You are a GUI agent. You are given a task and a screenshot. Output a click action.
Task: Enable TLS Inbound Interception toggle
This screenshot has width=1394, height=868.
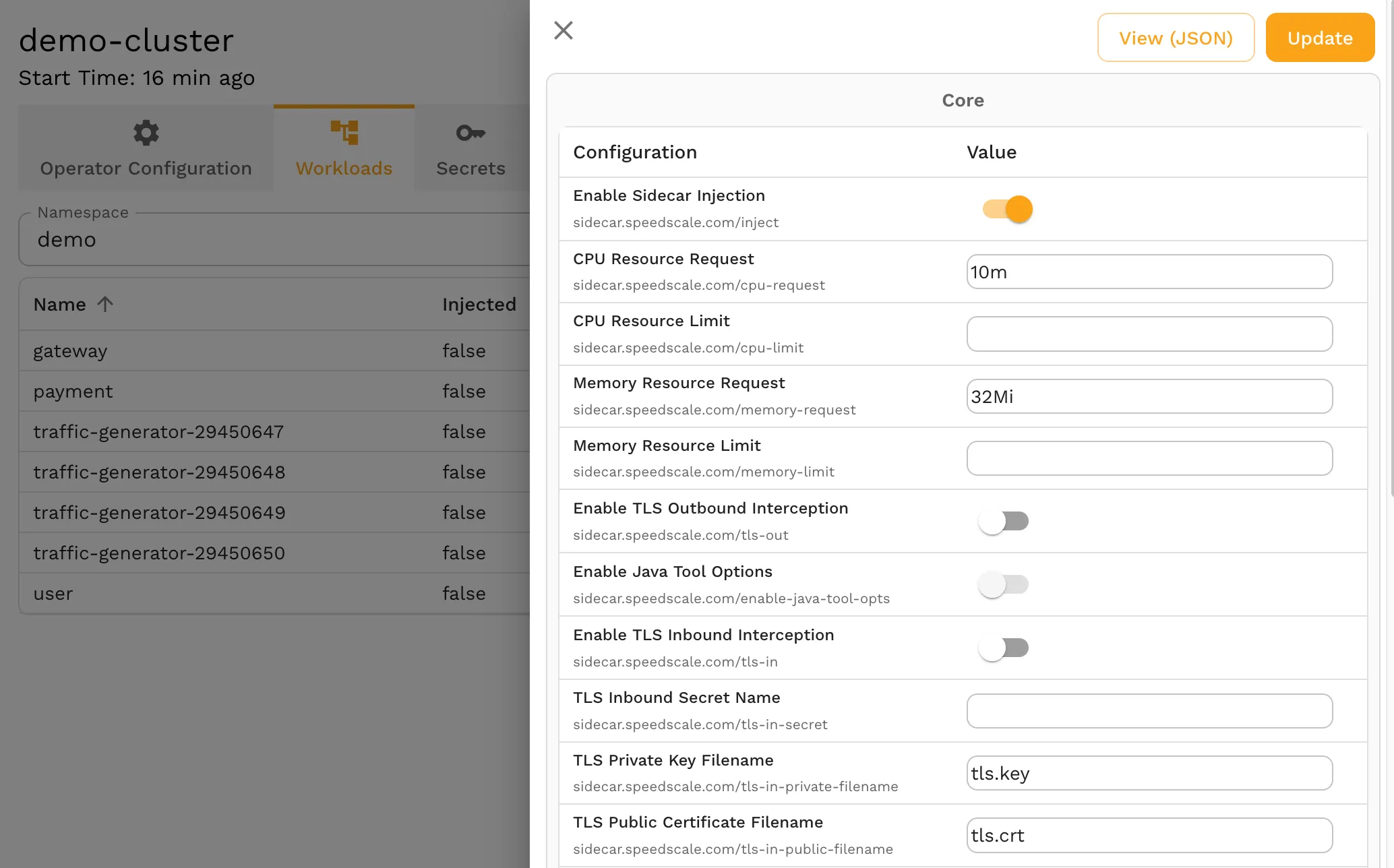tap(1004, 648)
